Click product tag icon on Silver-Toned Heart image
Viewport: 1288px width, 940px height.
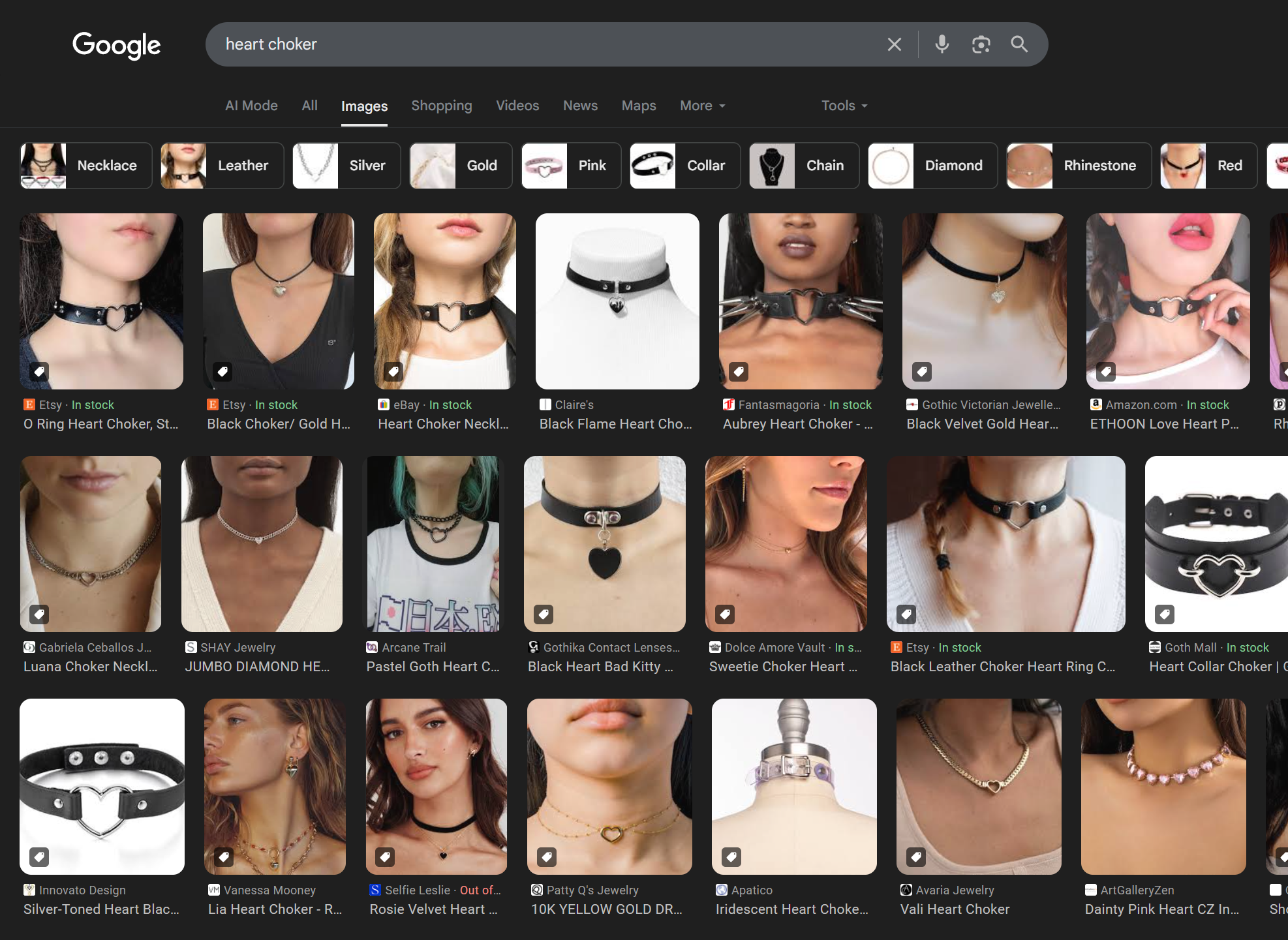click(39, 857)
